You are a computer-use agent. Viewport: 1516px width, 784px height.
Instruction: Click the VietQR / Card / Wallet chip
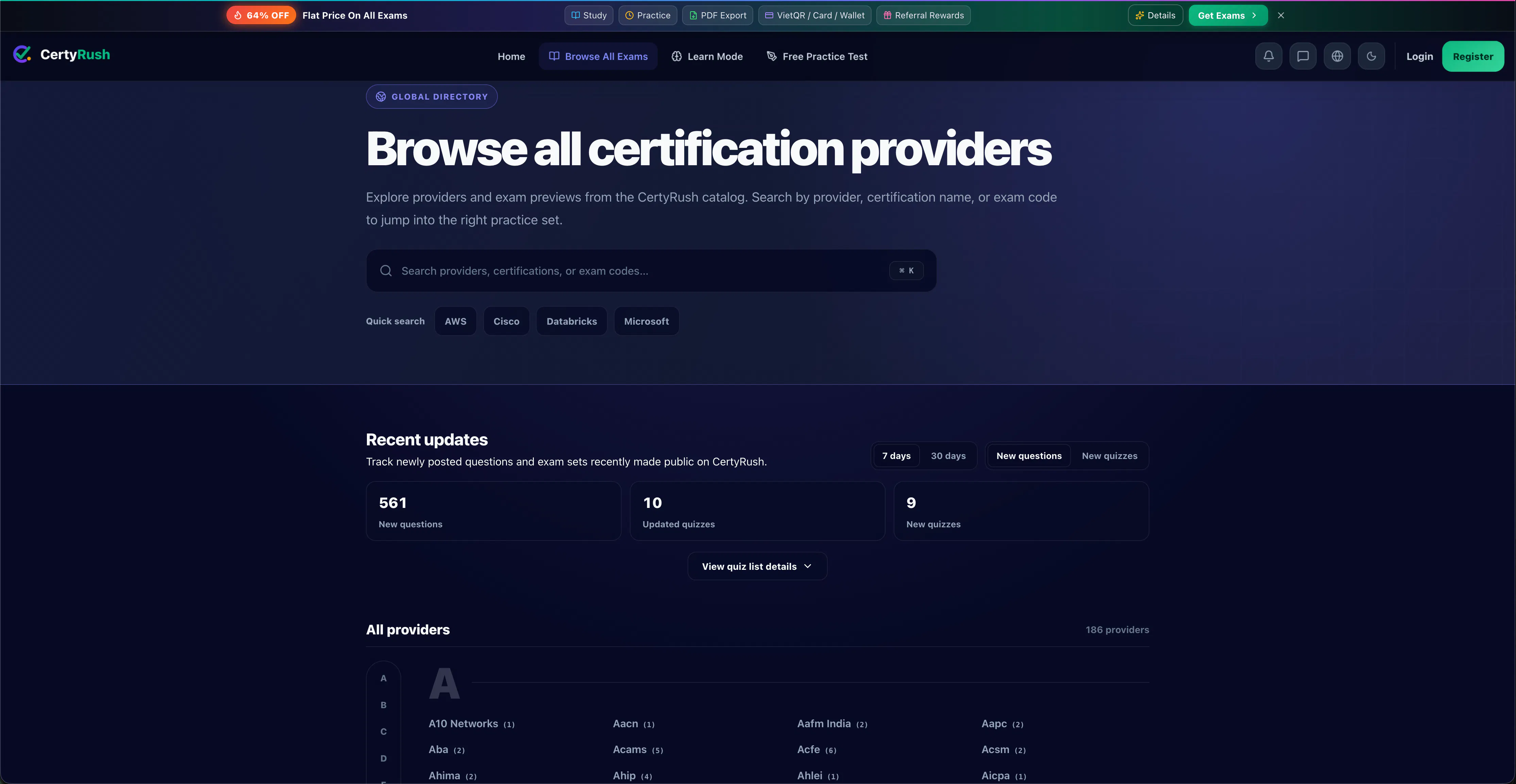tap(814, 15)
